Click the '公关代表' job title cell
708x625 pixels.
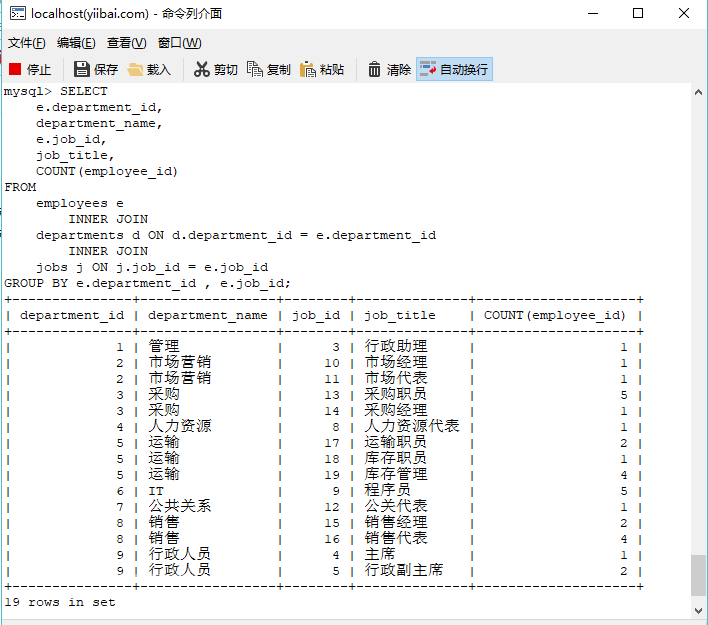coord(396,506)
